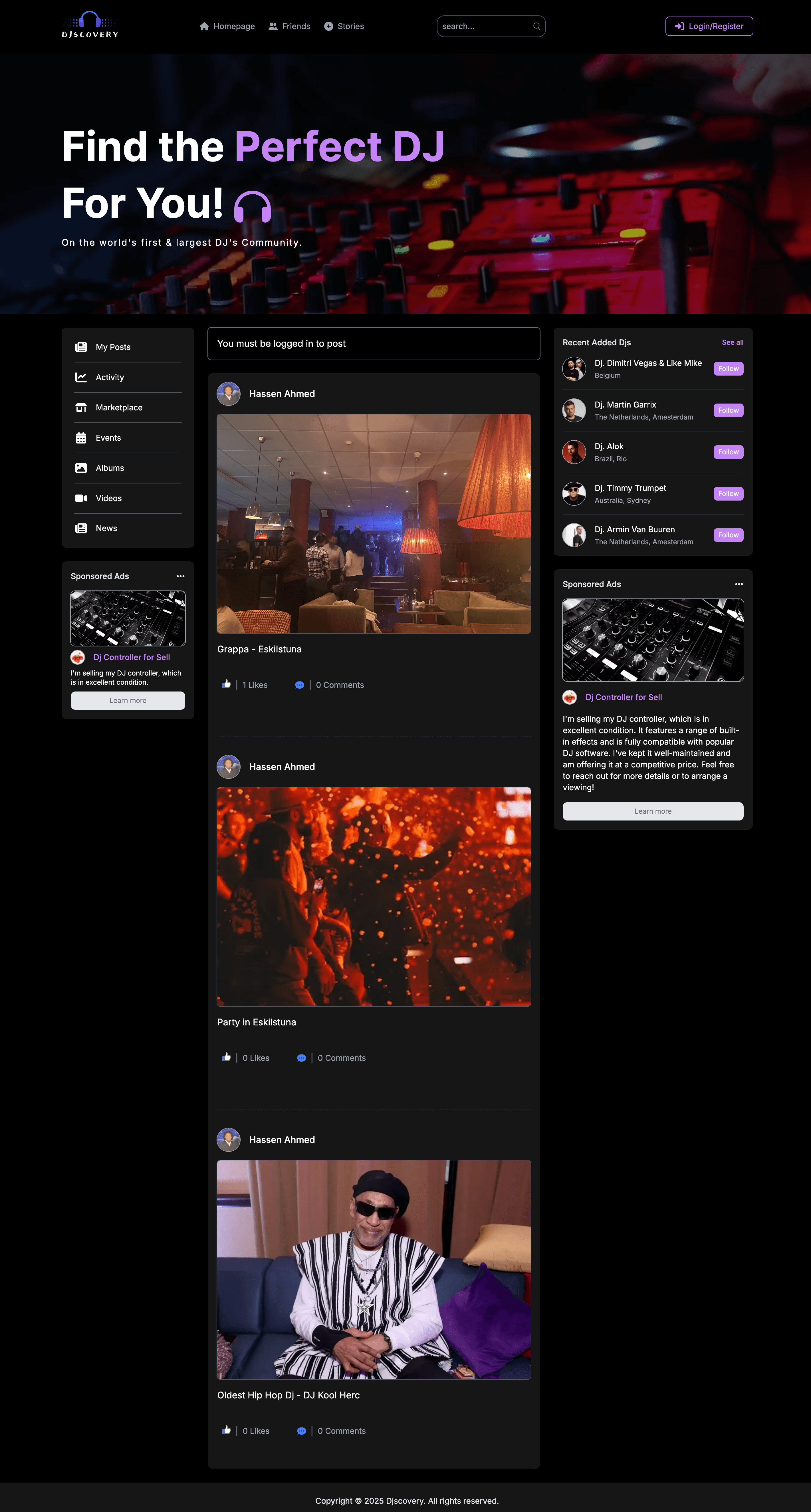Viewport: 811px width, 1512px height.
Task: Follow Dj. Martin Garrix
Action: [728, 410]
